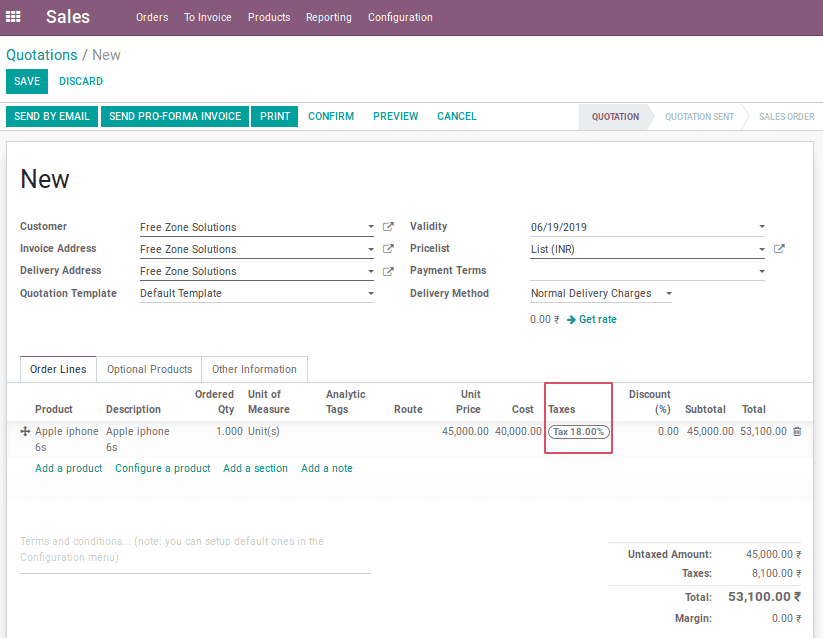Click the Apple iphone 6s description cell

click(x=138, y=439)
